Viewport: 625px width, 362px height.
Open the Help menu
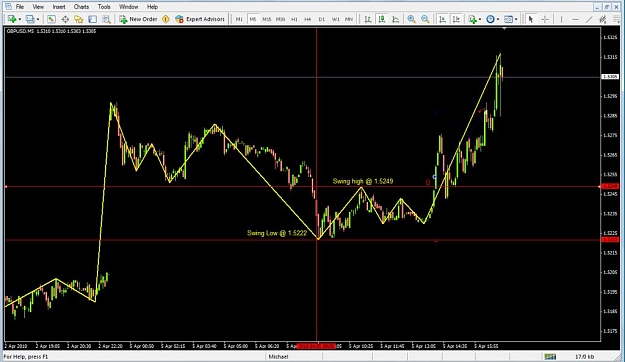point(152,7)
